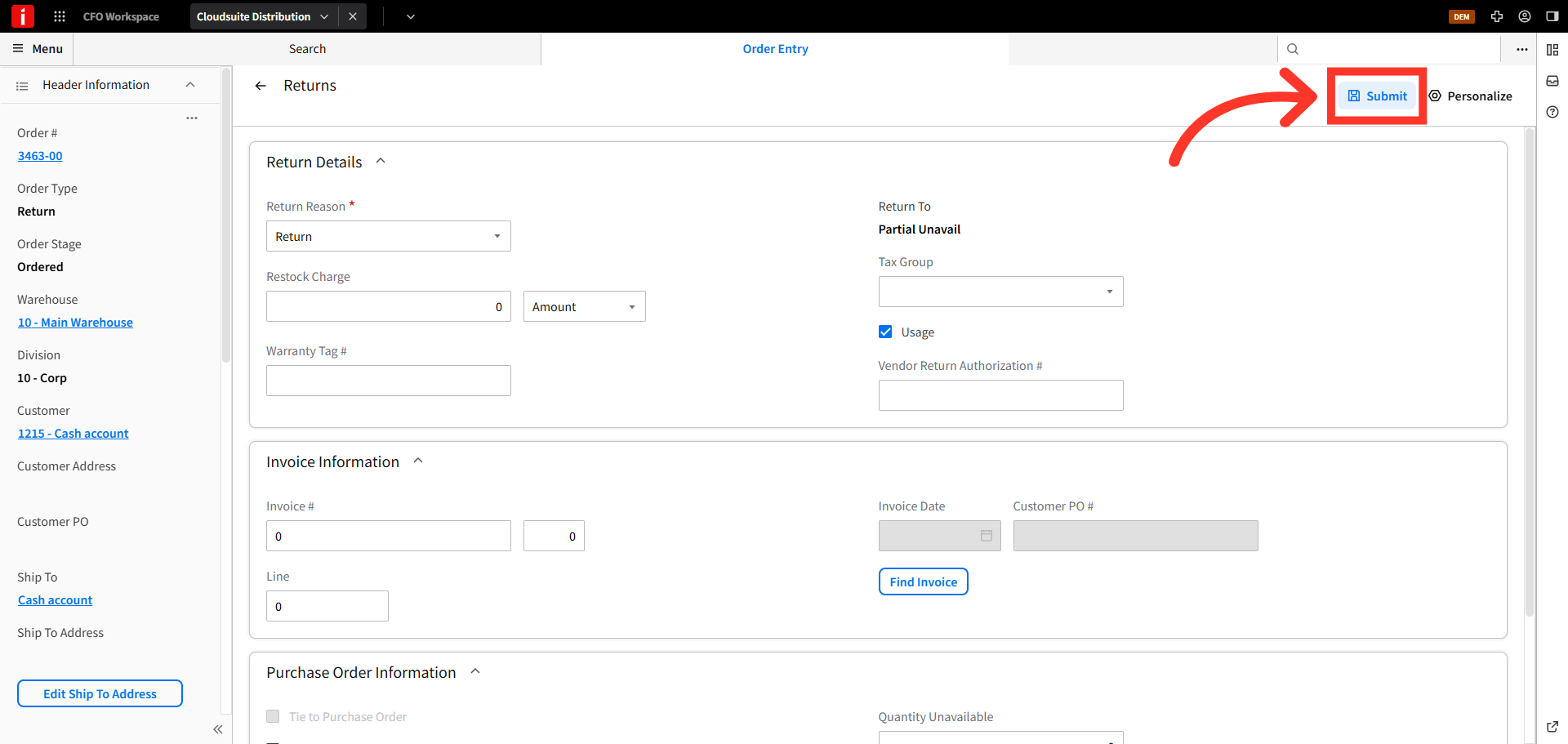Open the hamburger Menu

click(x=38, y=49)
